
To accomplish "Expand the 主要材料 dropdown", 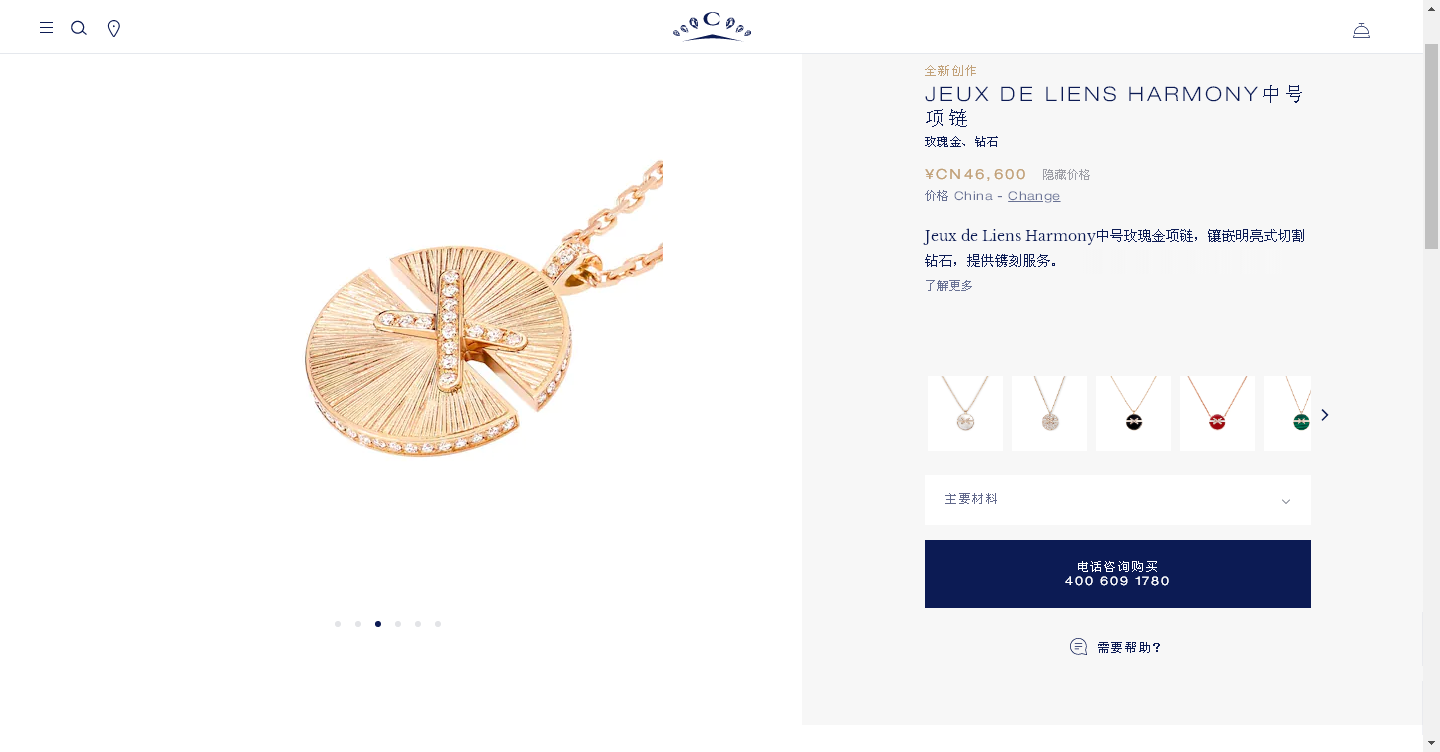I will pos(1117,500).
